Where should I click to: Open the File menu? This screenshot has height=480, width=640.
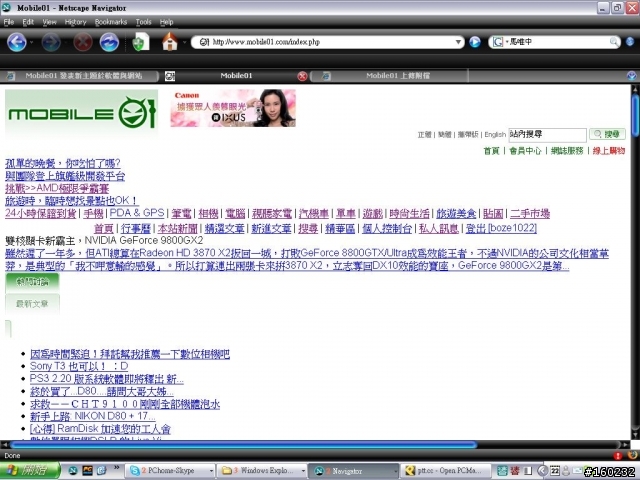(x=9, y=22)
